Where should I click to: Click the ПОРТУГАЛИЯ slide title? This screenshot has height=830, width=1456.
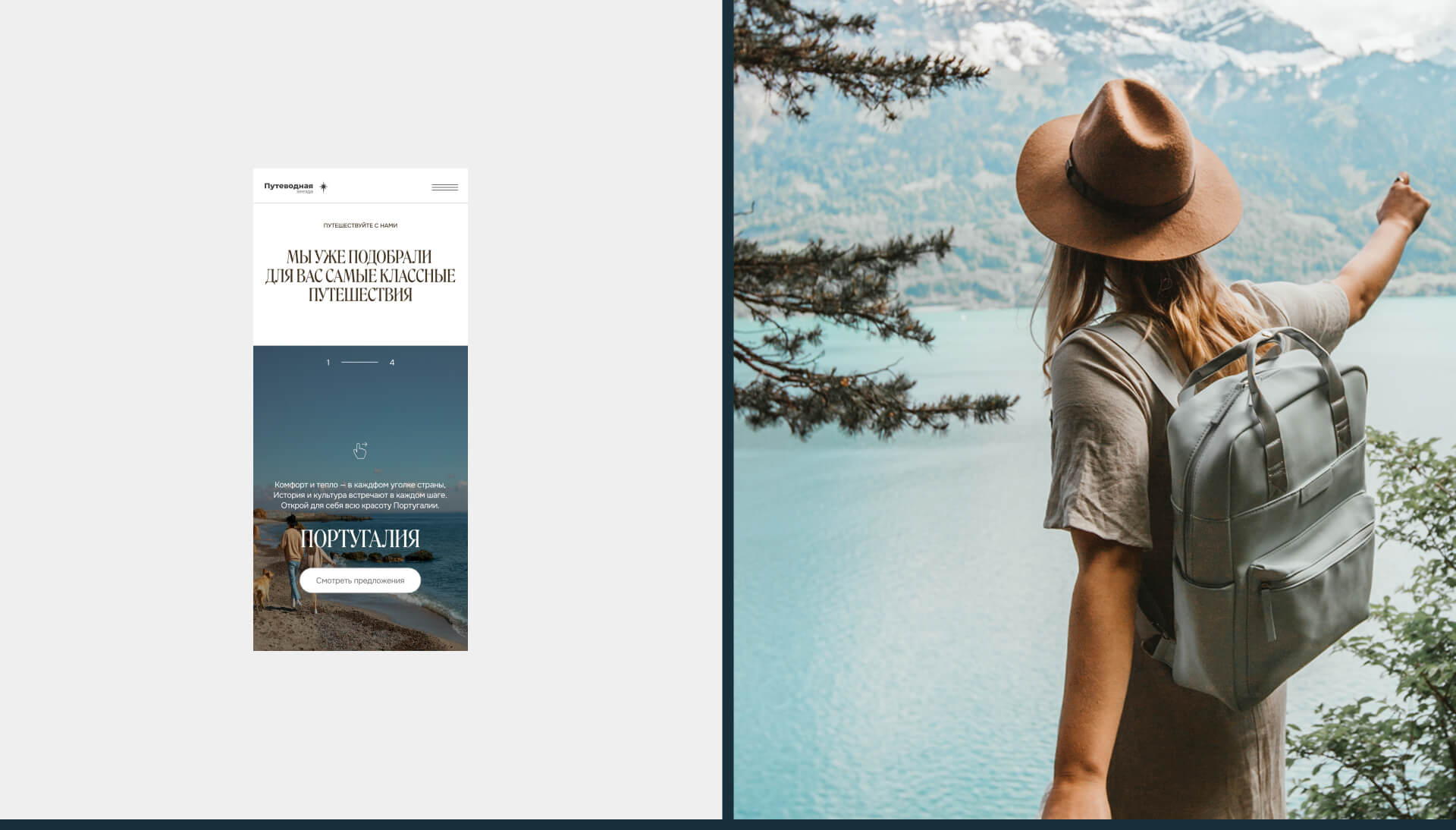click(x=359, y=539)
